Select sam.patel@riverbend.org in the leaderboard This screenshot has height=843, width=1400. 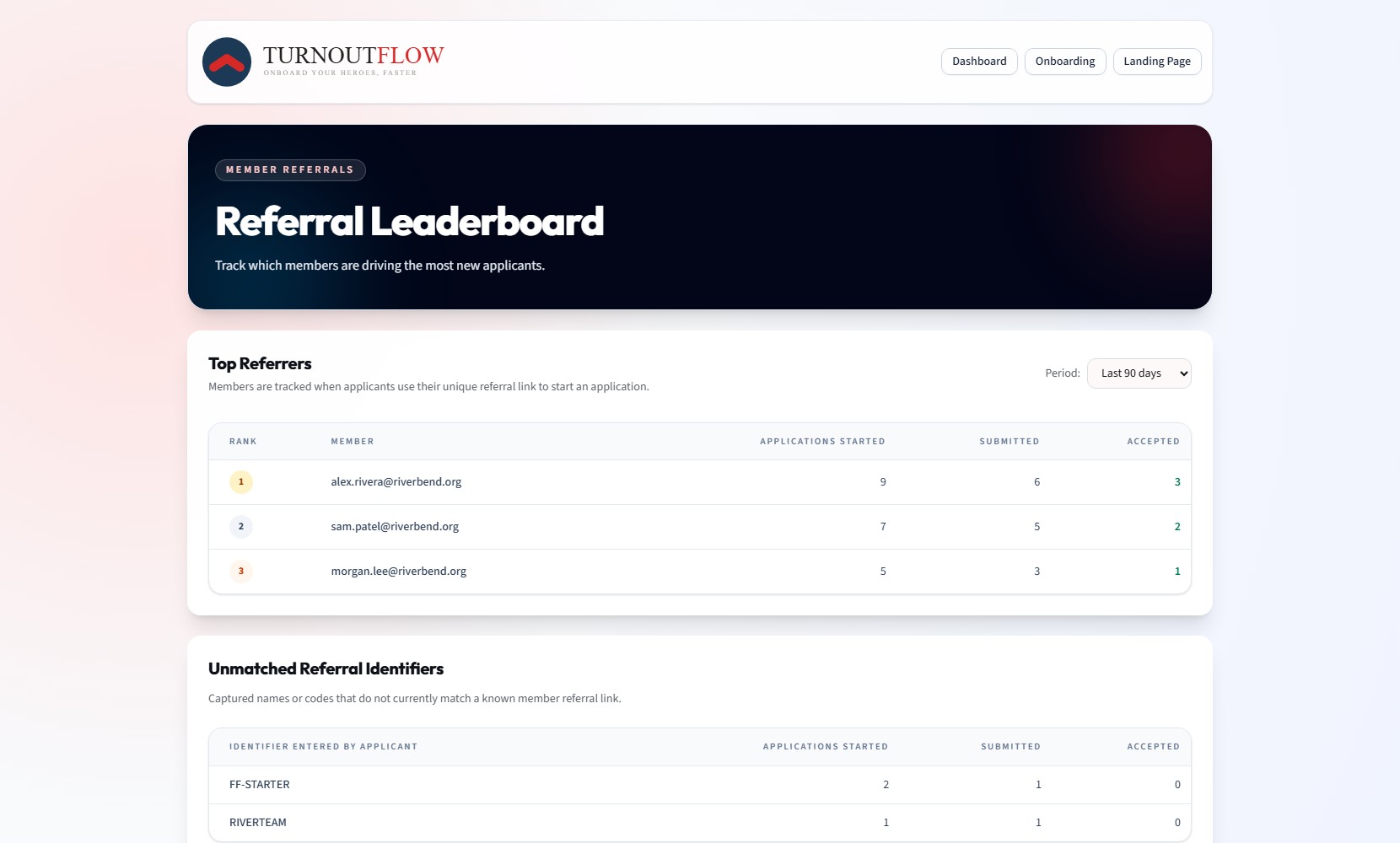(x=395, y=527)
